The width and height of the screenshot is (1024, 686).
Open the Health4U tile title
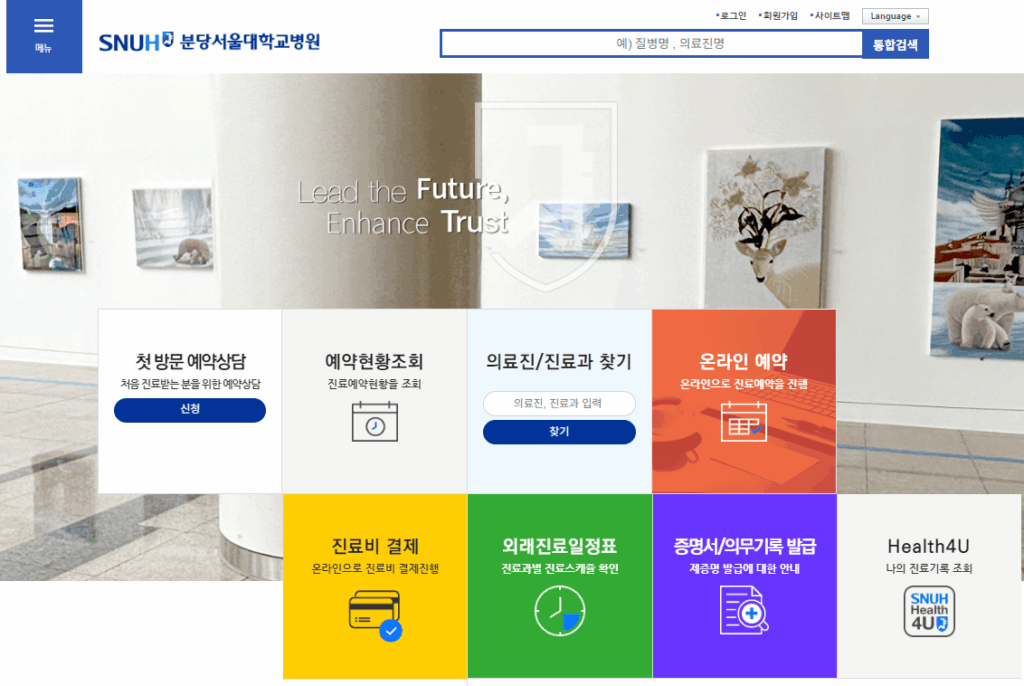(x=929, y=546)
